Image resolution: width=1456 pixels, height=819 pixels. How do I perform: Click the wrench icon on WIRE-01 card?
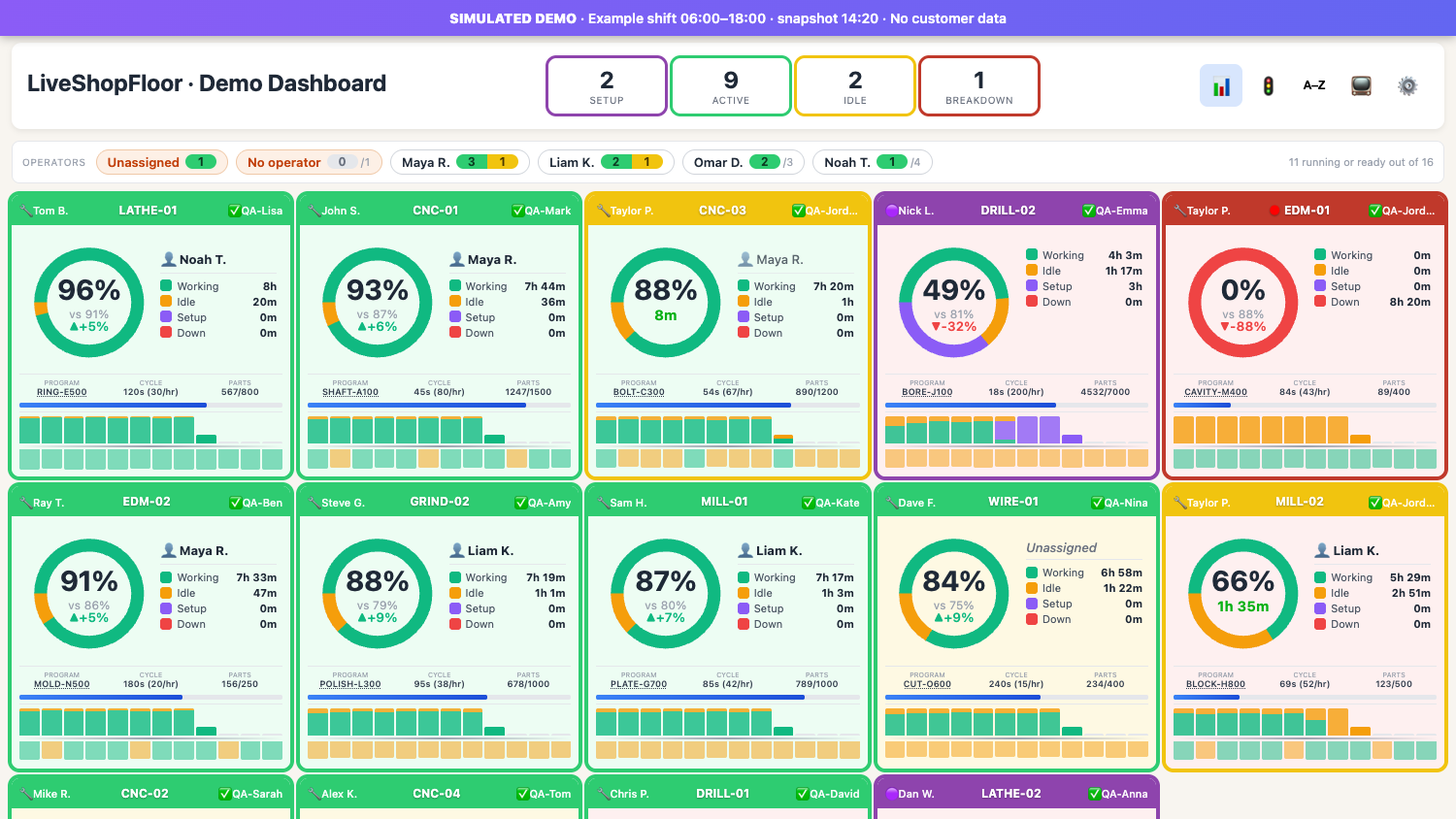891,503
